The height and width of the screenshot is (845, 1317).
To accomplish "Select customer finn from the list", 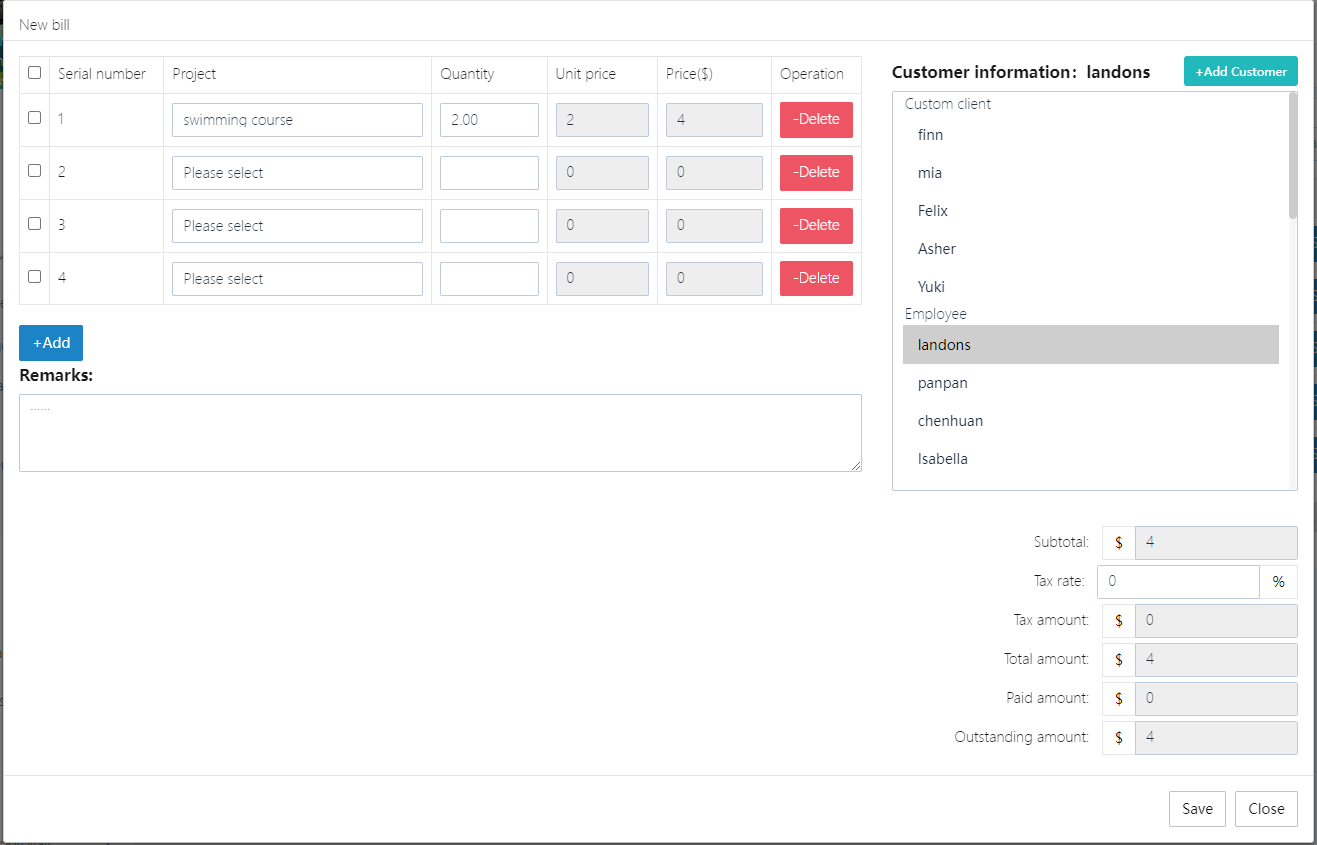I will [x=930, y=135].
